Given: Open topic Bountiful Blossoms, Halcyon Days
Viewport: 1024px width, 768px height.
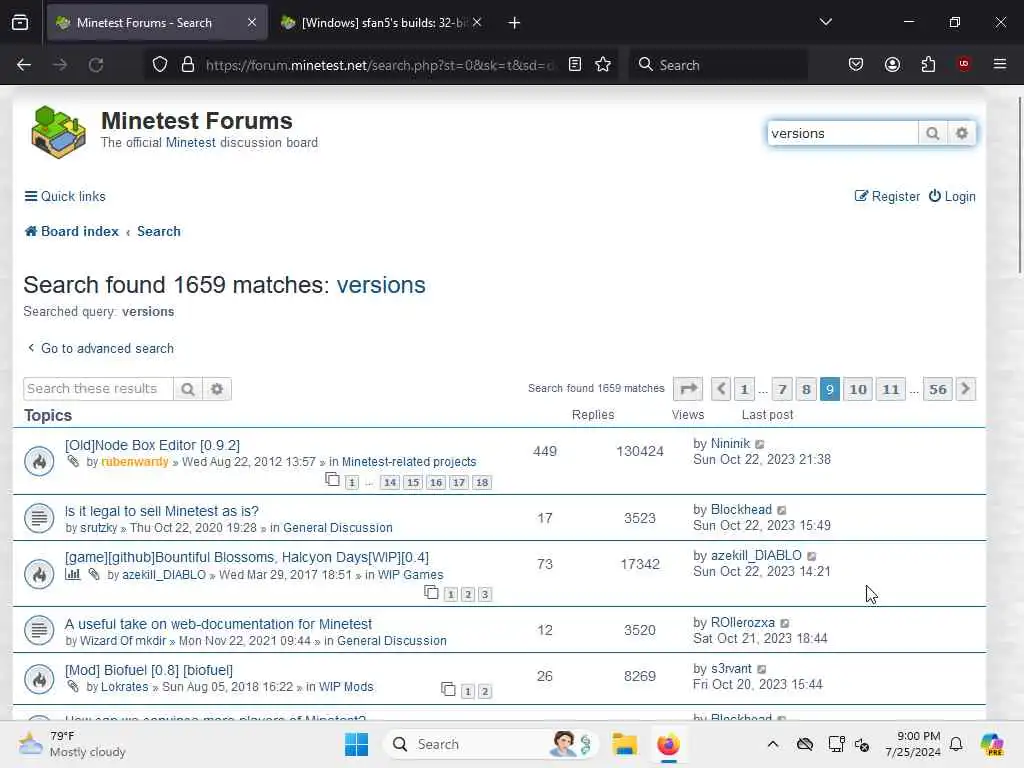Looking at the screenshot, I should (247, 557).
